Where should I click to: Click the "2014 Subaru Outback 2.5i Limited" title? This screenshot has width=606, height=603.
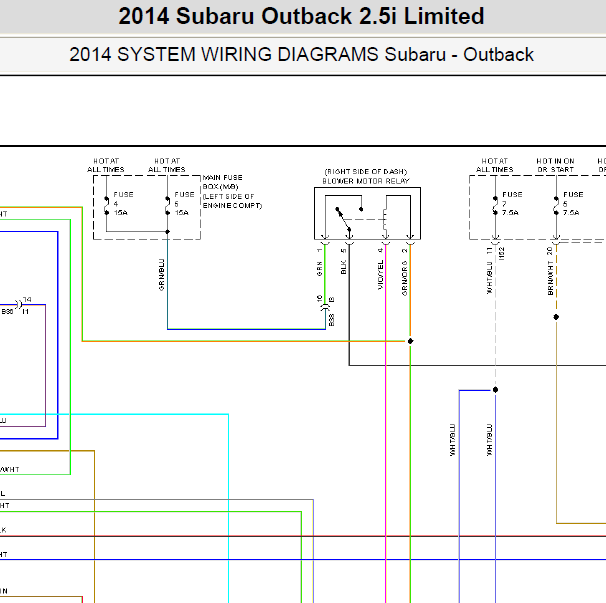(x=301, y=16)
